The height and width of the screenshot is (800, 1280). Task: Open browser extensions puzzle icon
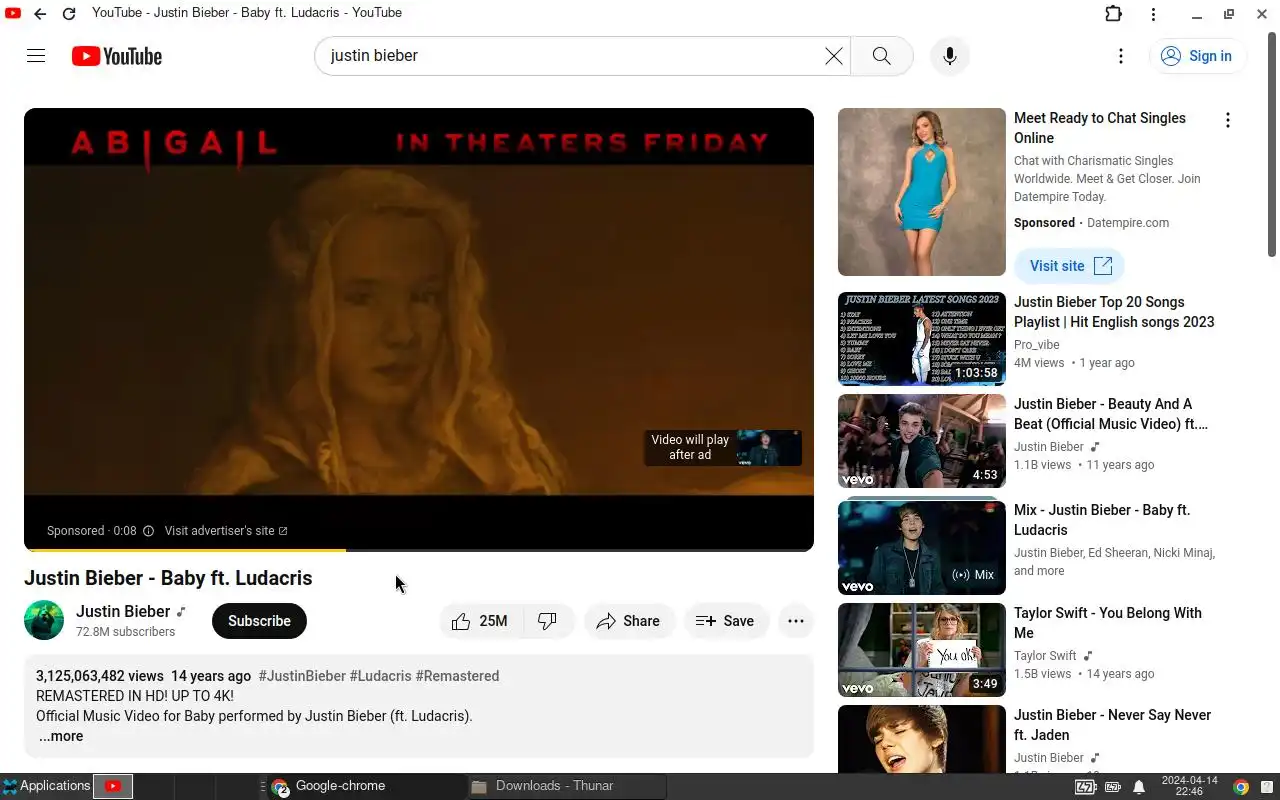coord(1113,14)
